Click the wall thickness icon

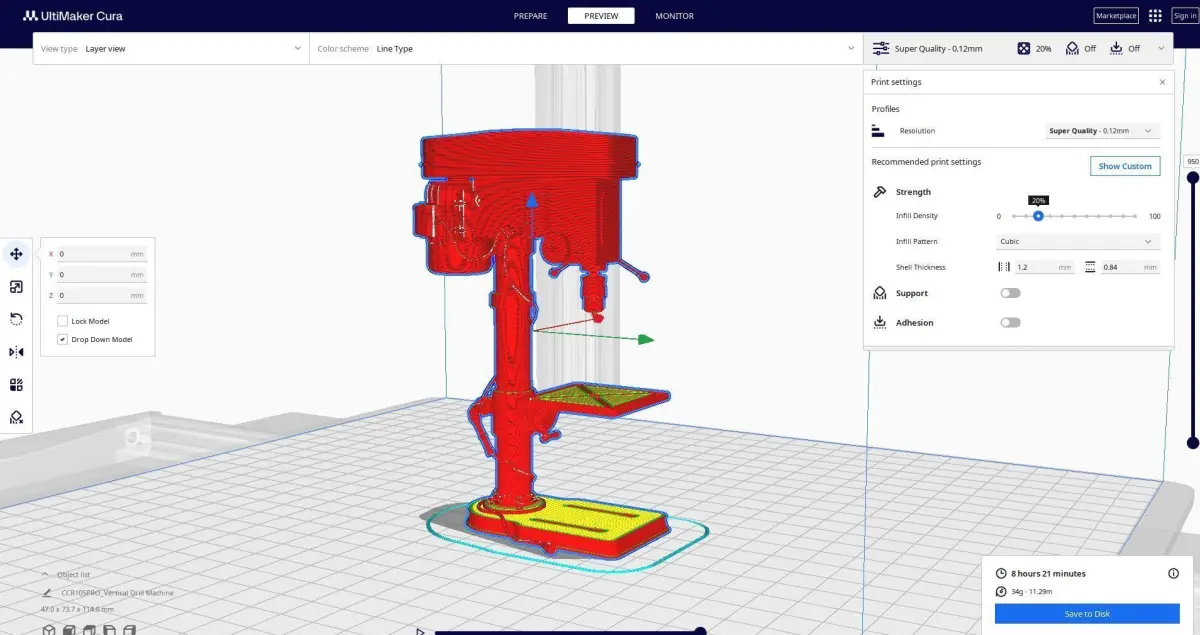click(x=1004, y=267)
